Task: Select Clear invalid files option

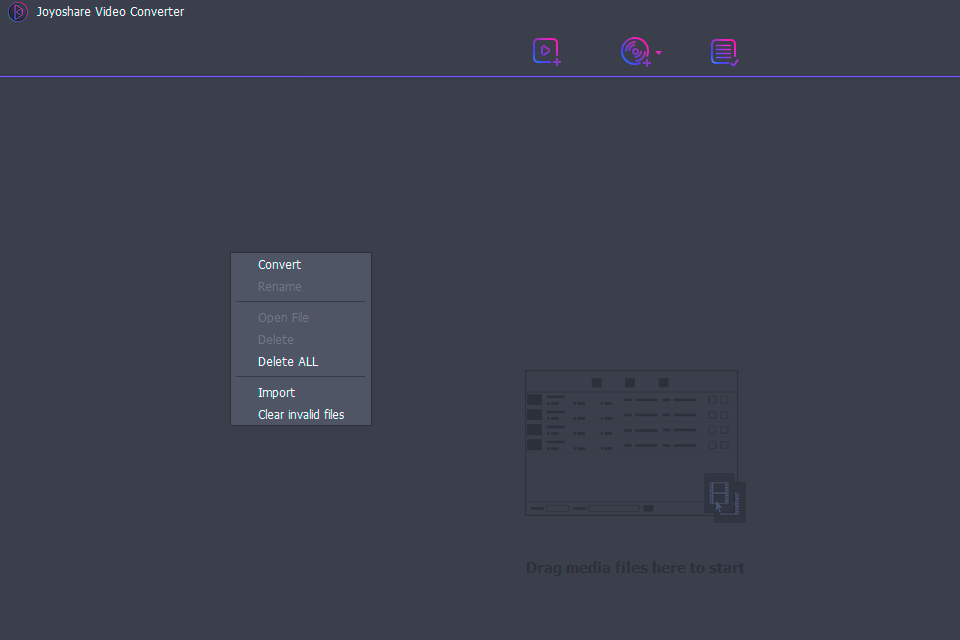Action: [300, 415]
